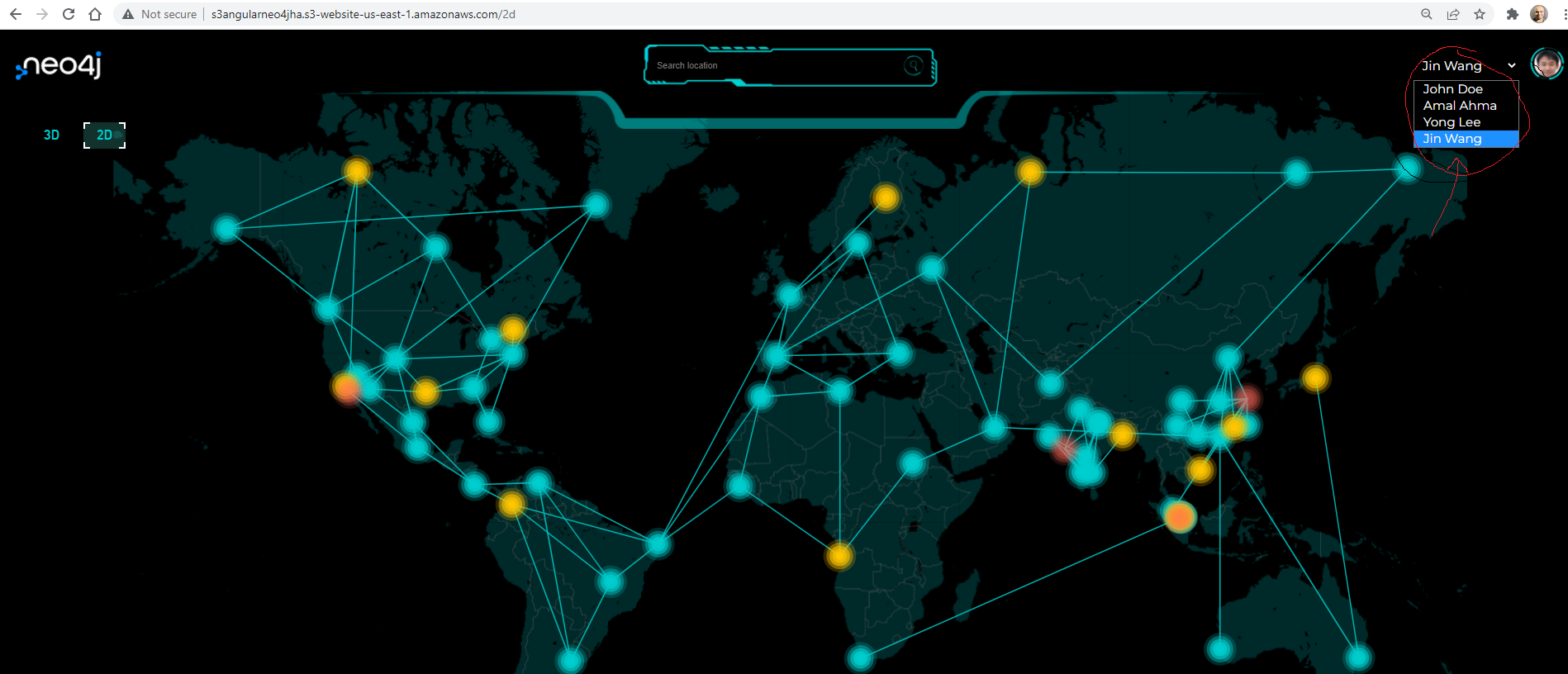The height and width of the screenshot is (674, 1568).
Task: Select the cyan node in western Alaska
Action: (226, 229)
